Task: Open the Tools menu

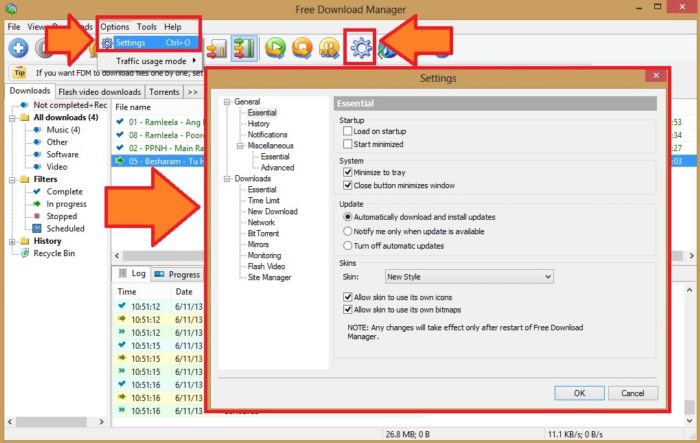Action: 147,27
